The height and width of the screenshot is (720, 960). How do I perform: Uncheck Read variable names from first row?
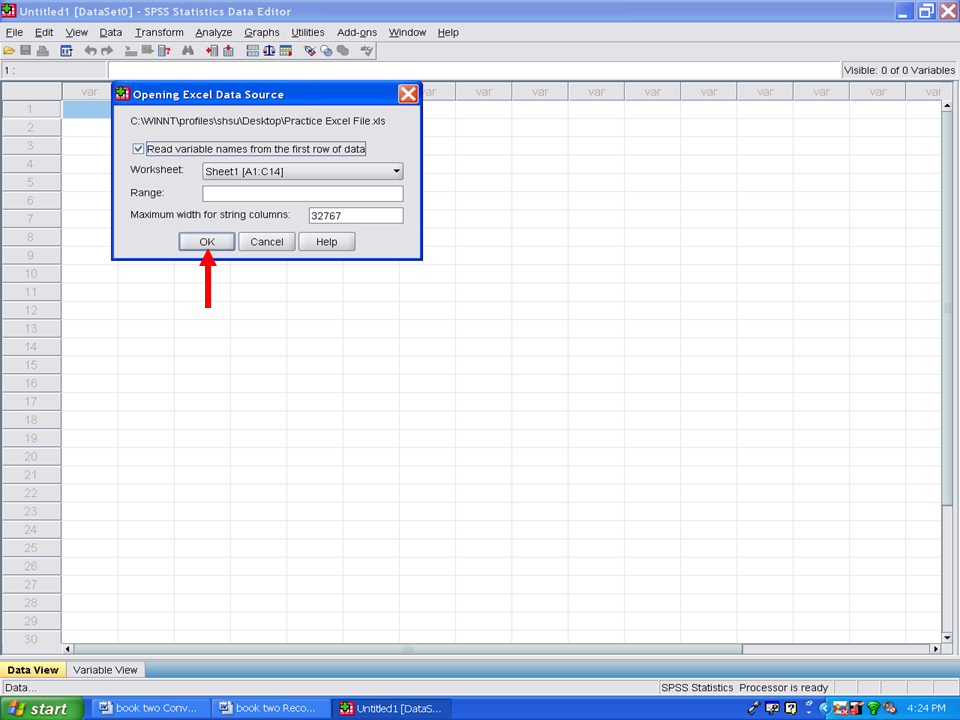click(x=138, y=149)
